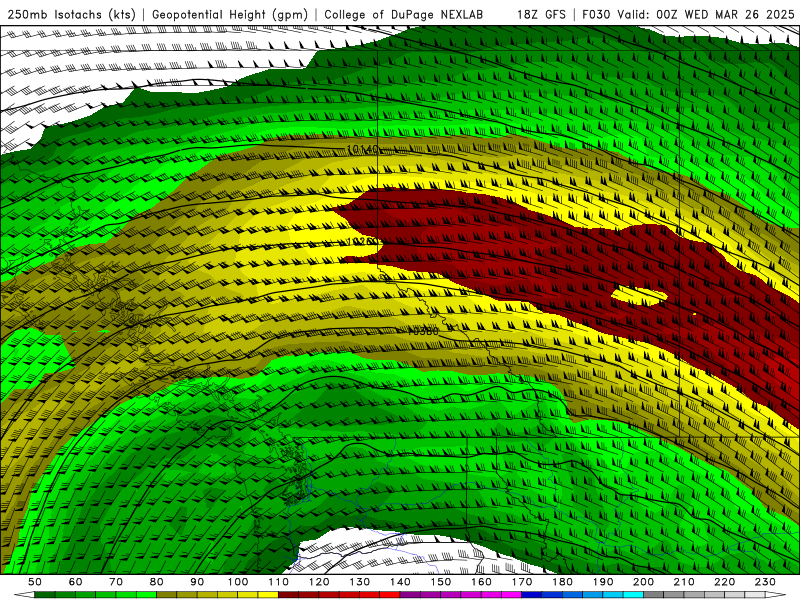This screenshot has height=600, width=800.
Task: Select the bright red swatch ending at 140
Action: pos(390,595)
